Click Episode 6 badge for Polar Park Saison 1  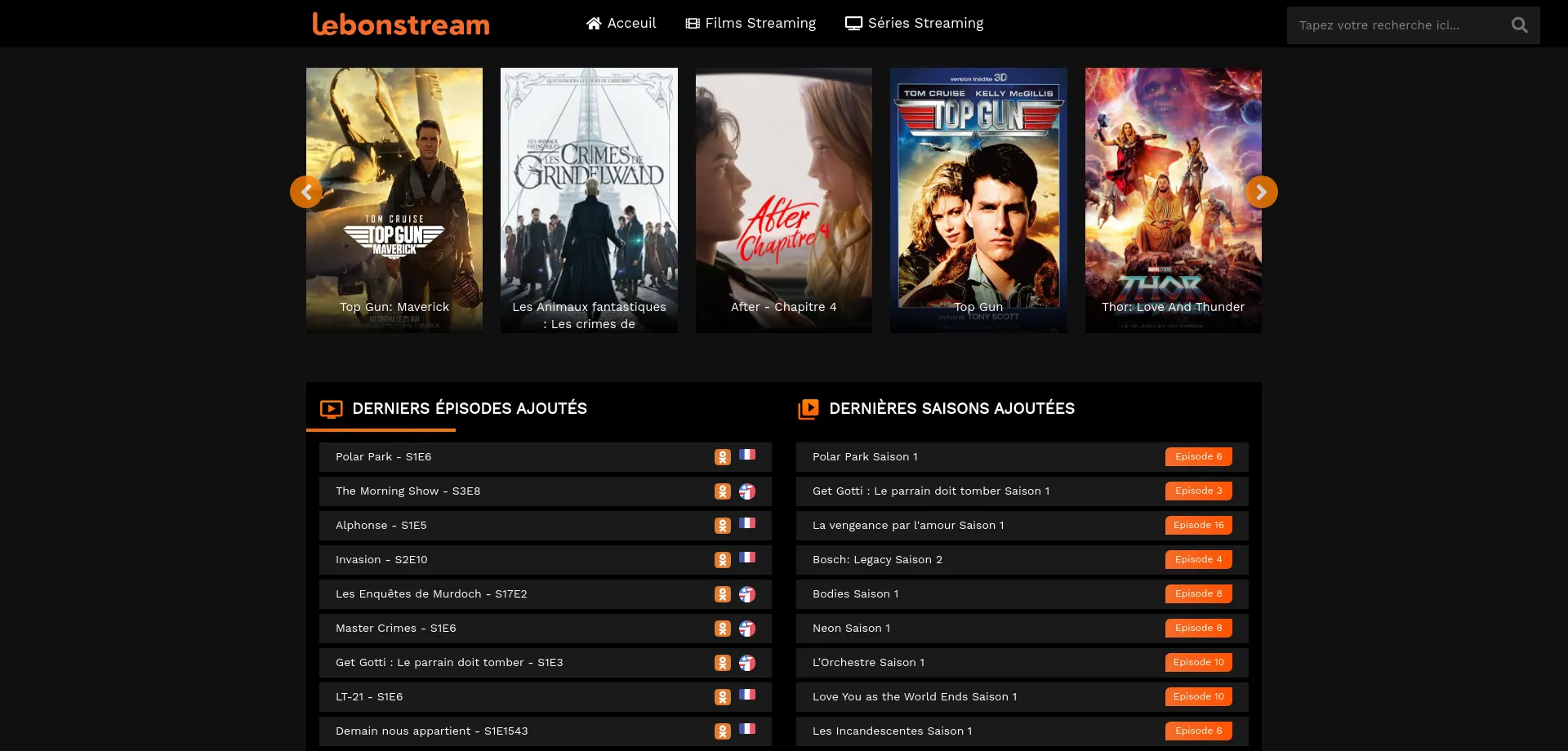(1199, 457)
